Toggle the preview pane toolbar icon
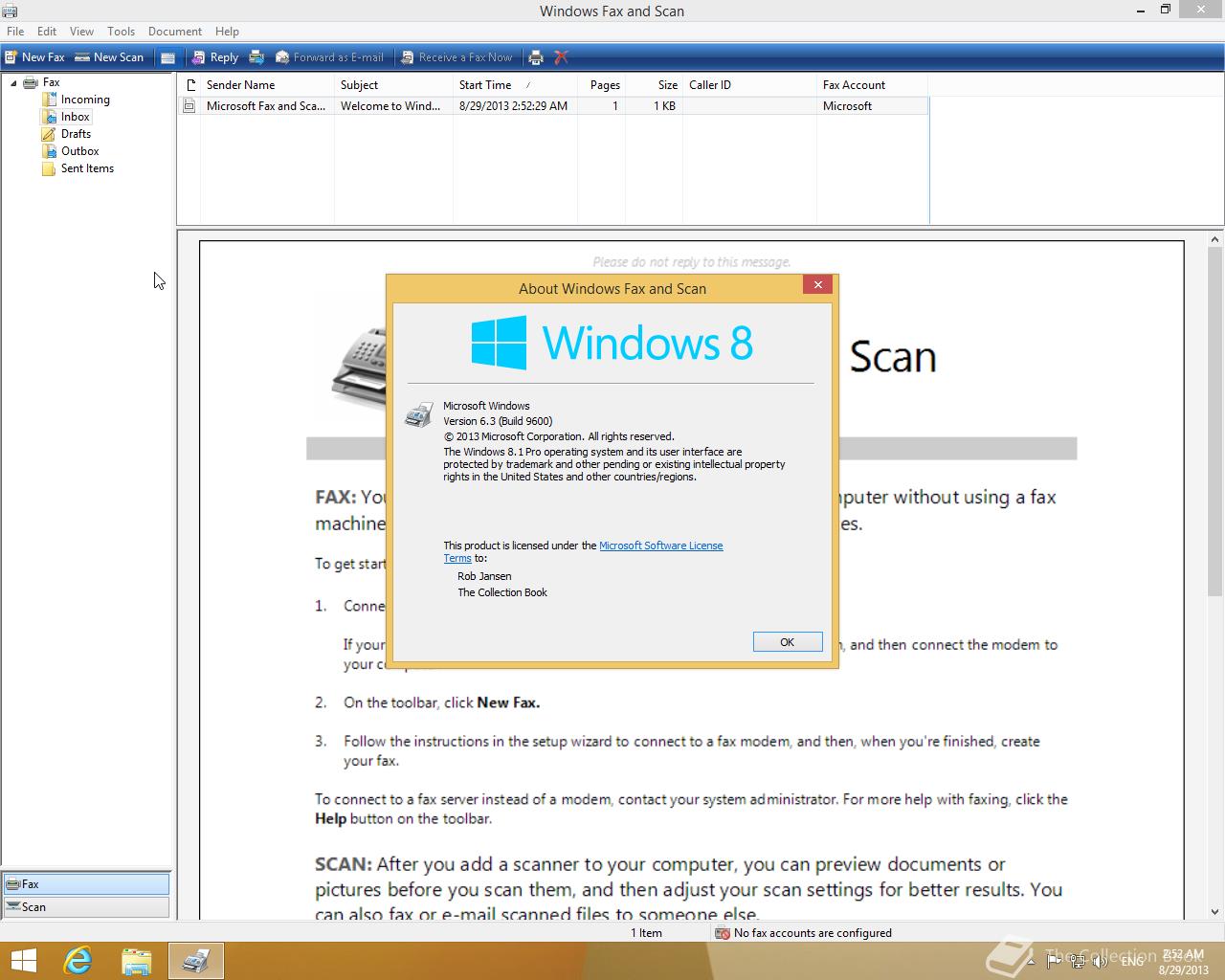 [x=167, y=57]
